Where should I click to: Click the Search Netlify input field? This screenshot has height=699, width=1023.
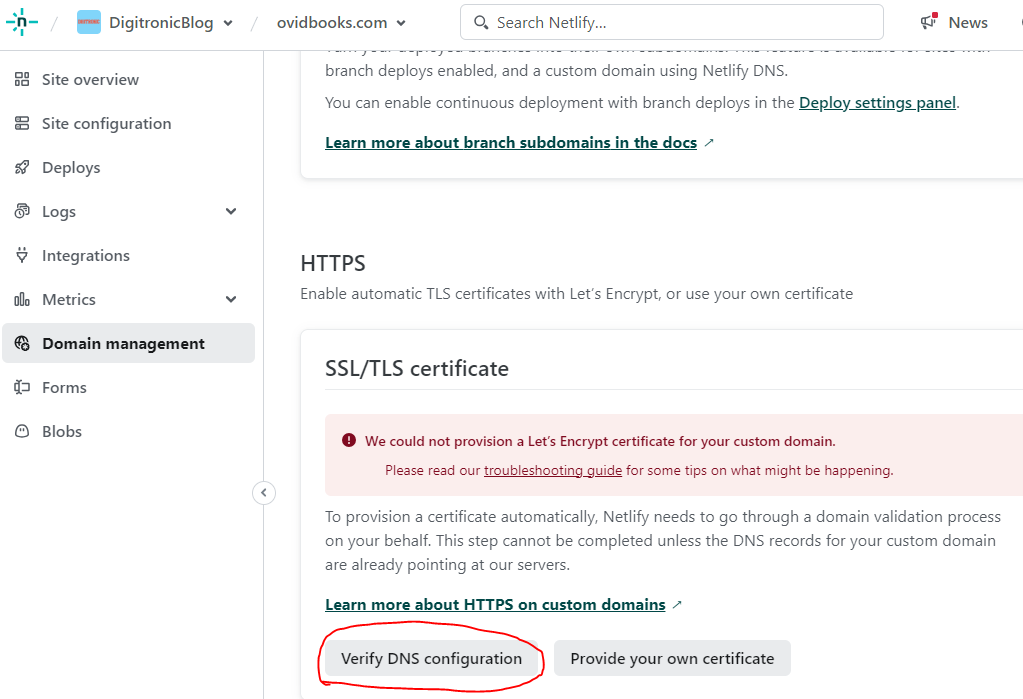[x=672, y=22]
